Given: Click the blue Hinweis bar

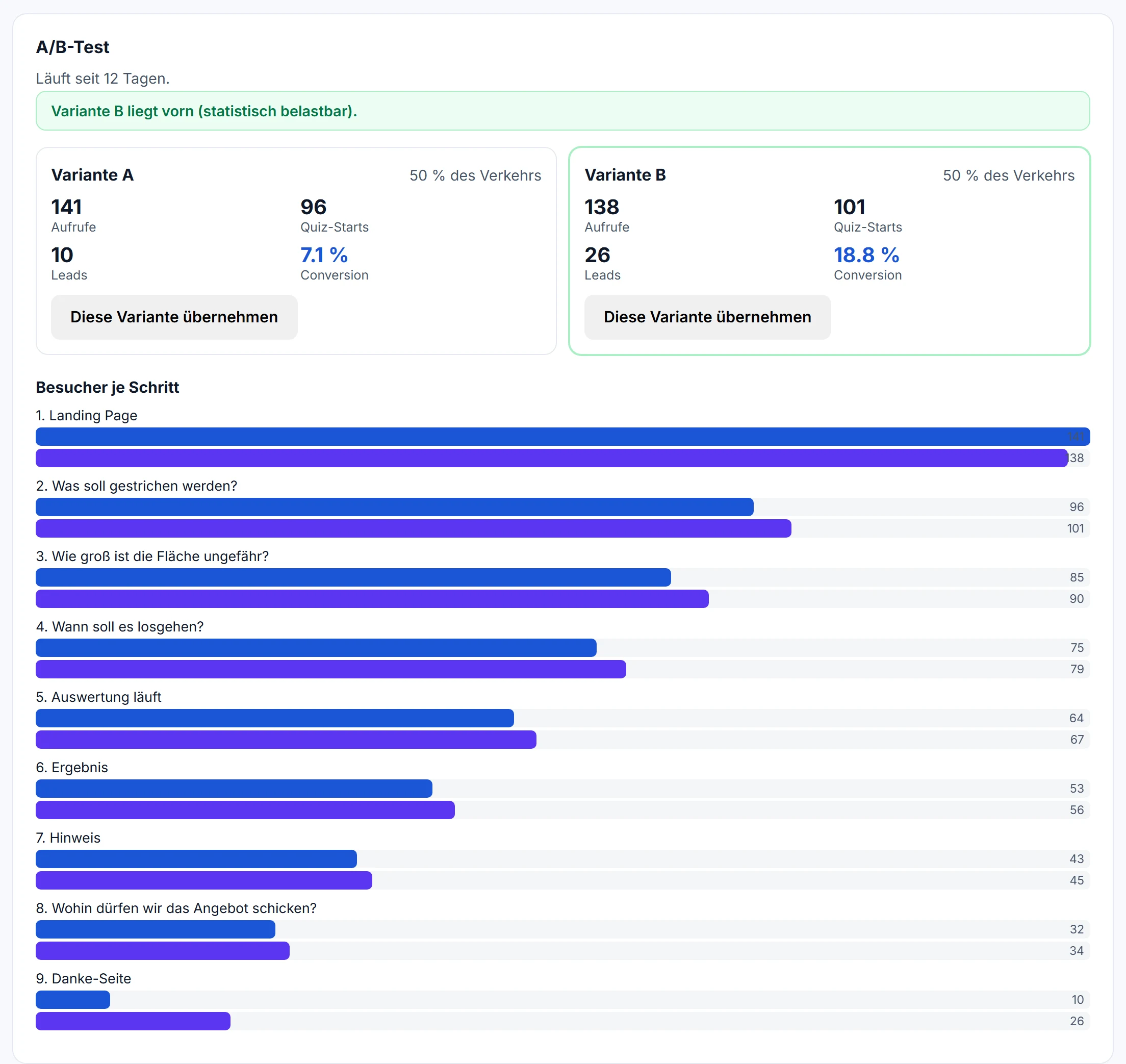Looking at the screenshot, I should click(x=196, y=858).
